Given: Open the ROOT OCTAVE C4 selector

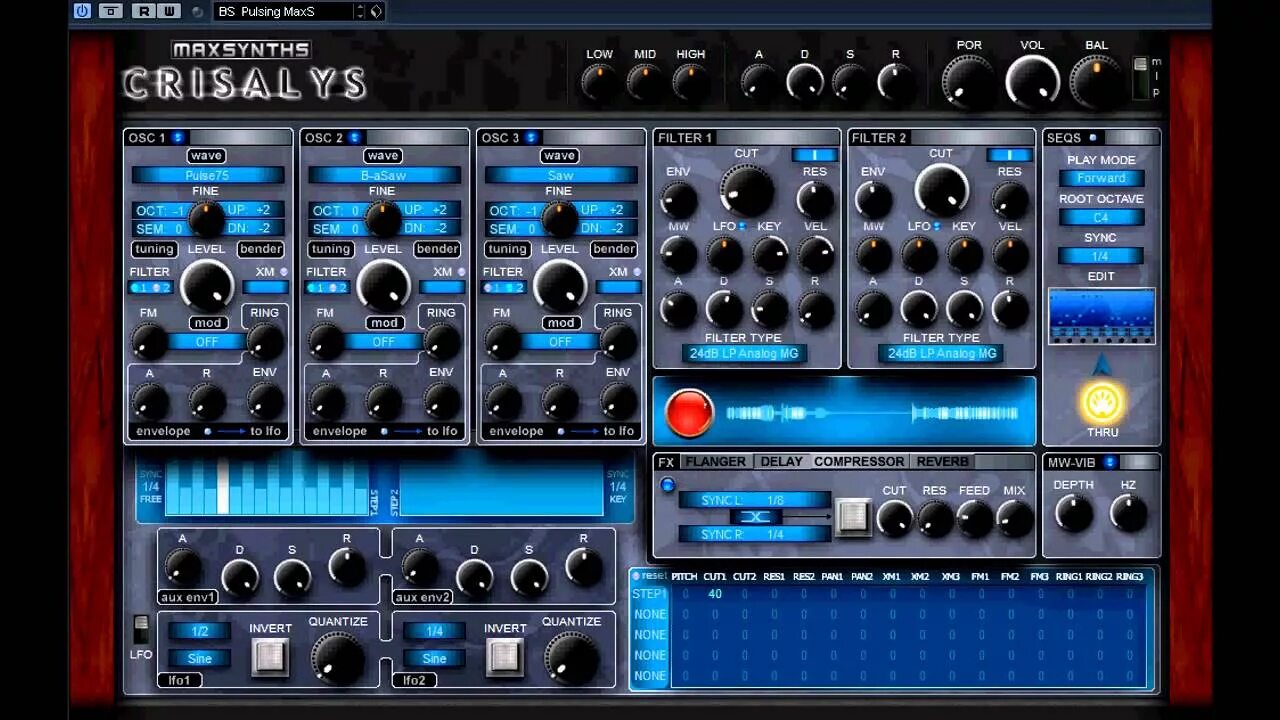Looking at the screenshot, I should click(1101, 217).
